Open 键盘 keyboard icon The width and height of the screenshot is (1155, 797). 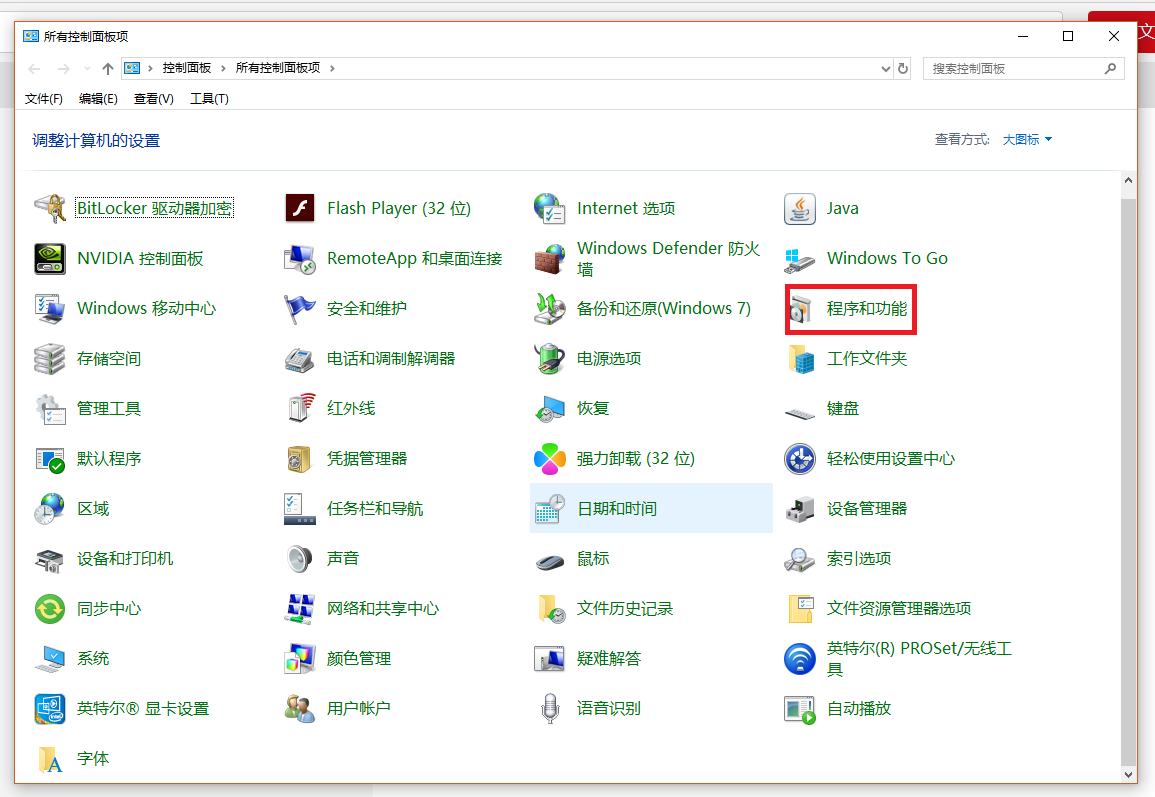coord(800,412)
